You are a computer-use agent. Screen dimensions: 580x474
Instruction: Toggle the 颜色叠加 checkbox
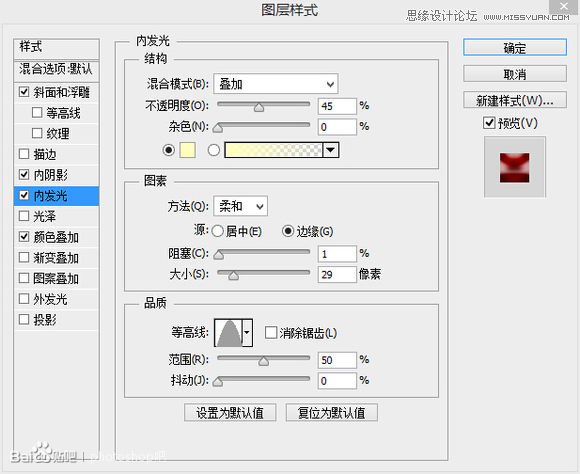click(x=24, y=236)
